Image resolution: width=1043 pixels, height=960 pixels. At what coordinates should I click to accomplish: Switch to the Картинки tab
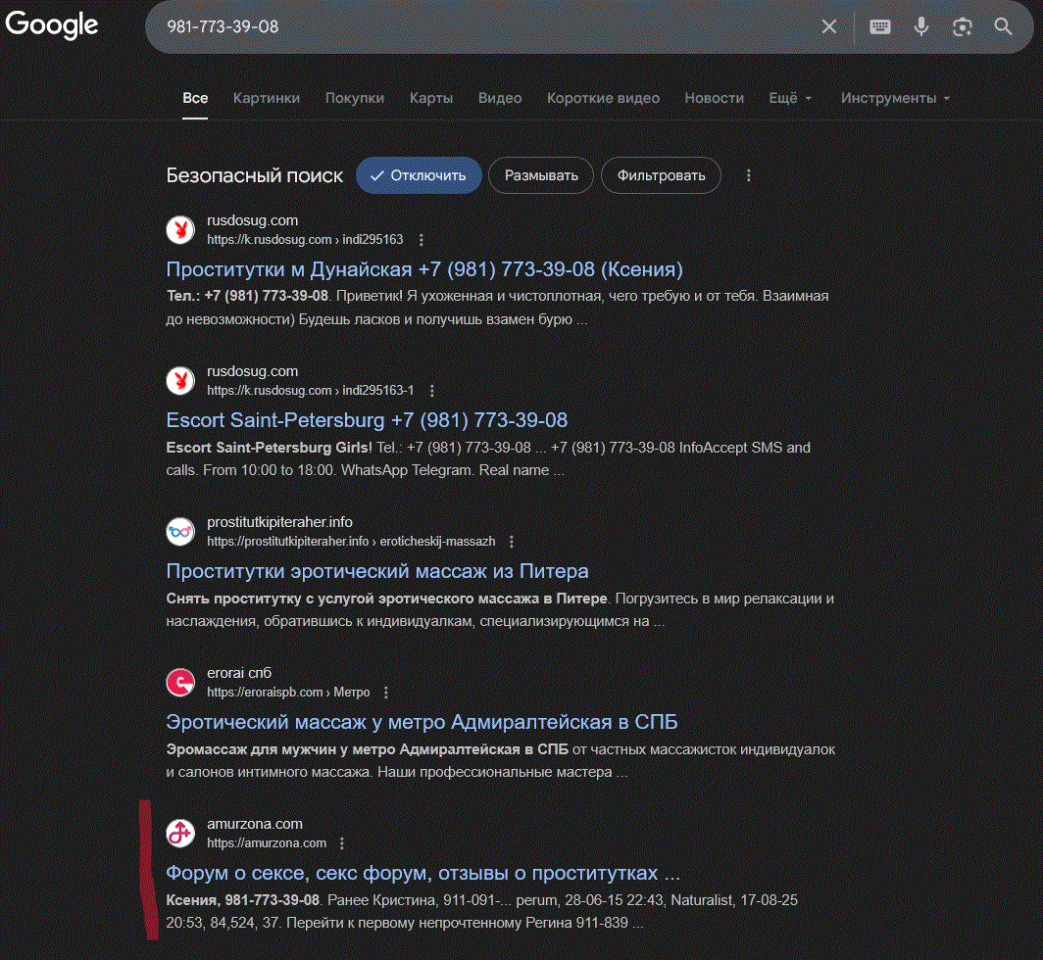[266, 98]
